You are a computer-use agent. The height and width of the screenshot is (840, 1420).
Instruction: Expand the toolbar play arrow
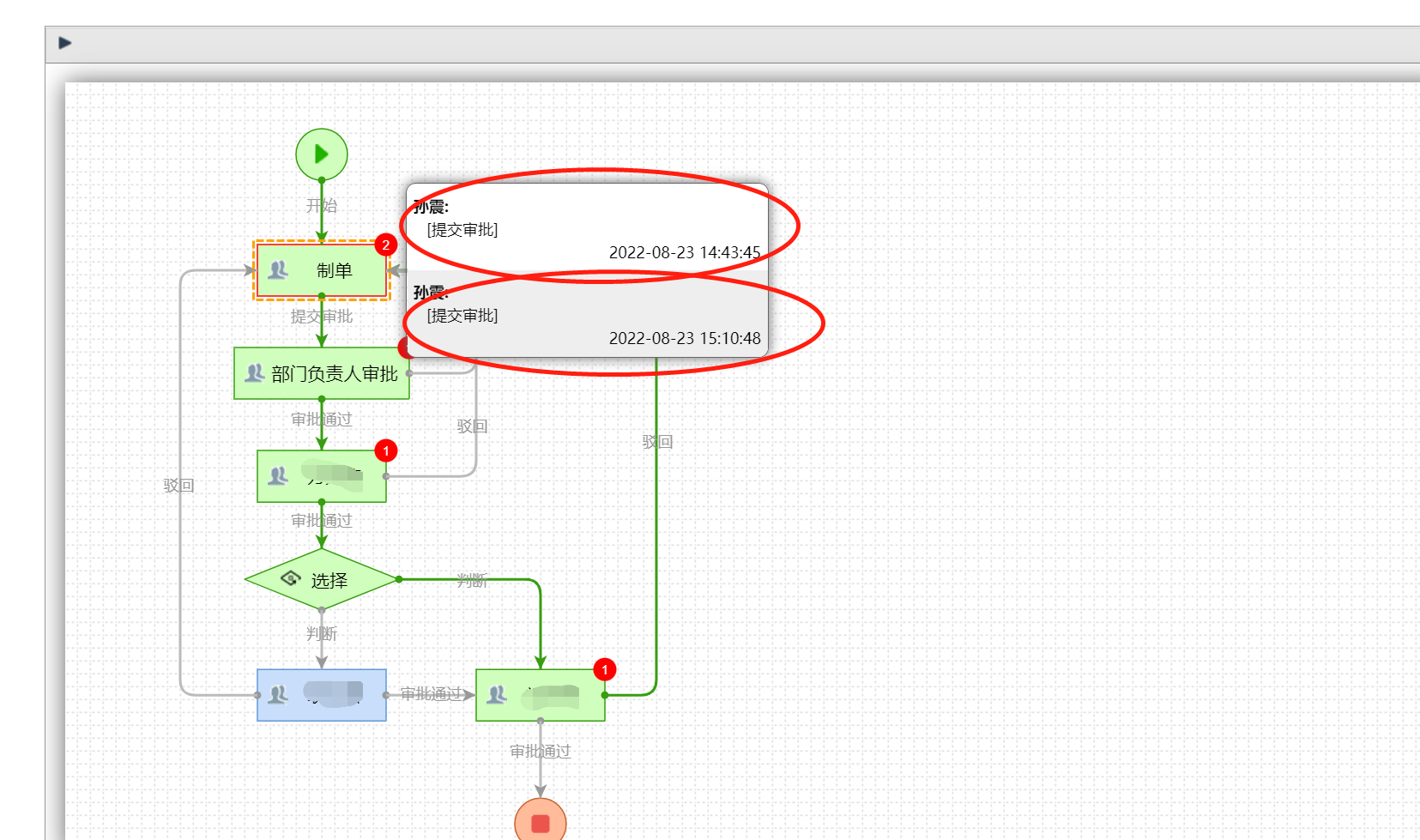(x=65, y=43)
